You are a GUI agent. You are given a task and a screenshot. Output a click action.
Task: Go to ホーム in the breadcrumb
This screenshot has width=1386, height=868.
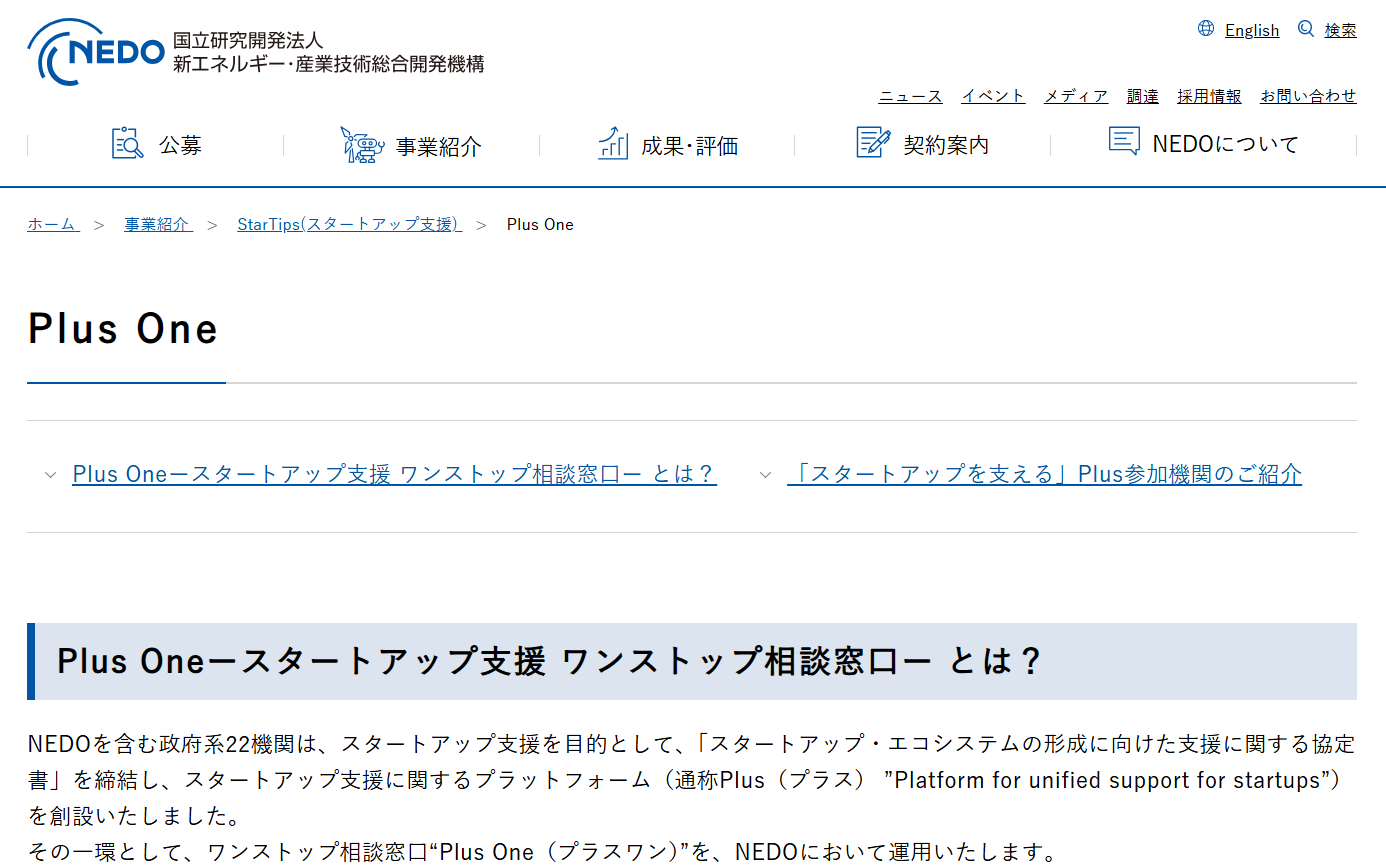pyautogui.click(x=53, y=224)
